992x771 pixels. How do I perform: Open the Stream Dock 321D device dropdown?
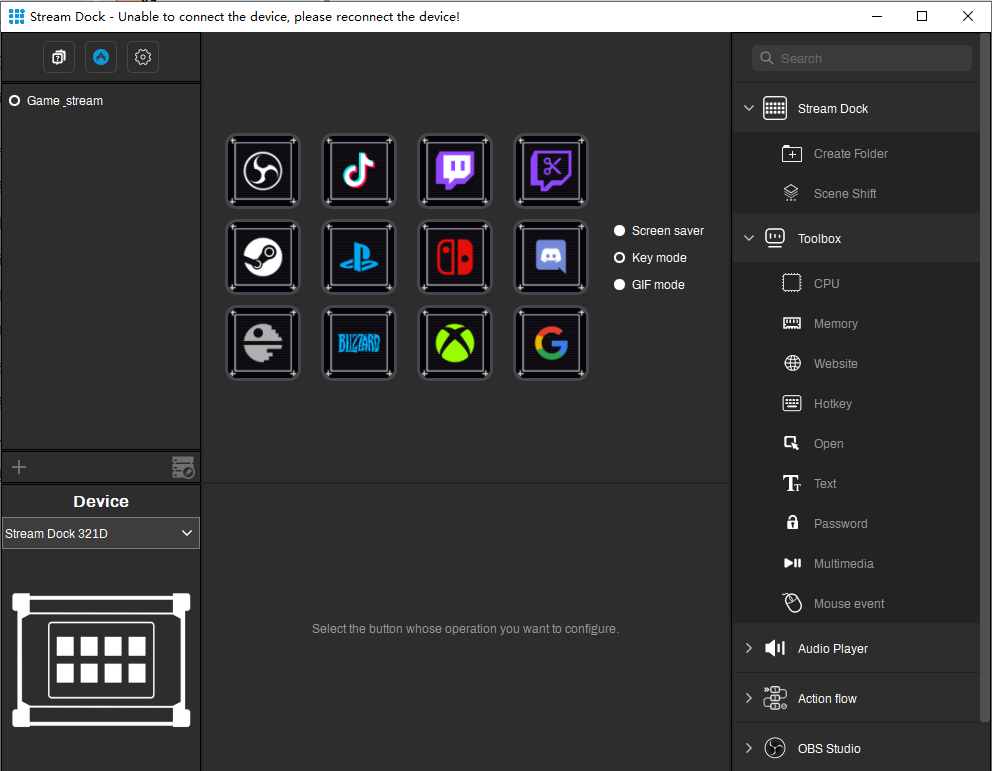(101, 533)
